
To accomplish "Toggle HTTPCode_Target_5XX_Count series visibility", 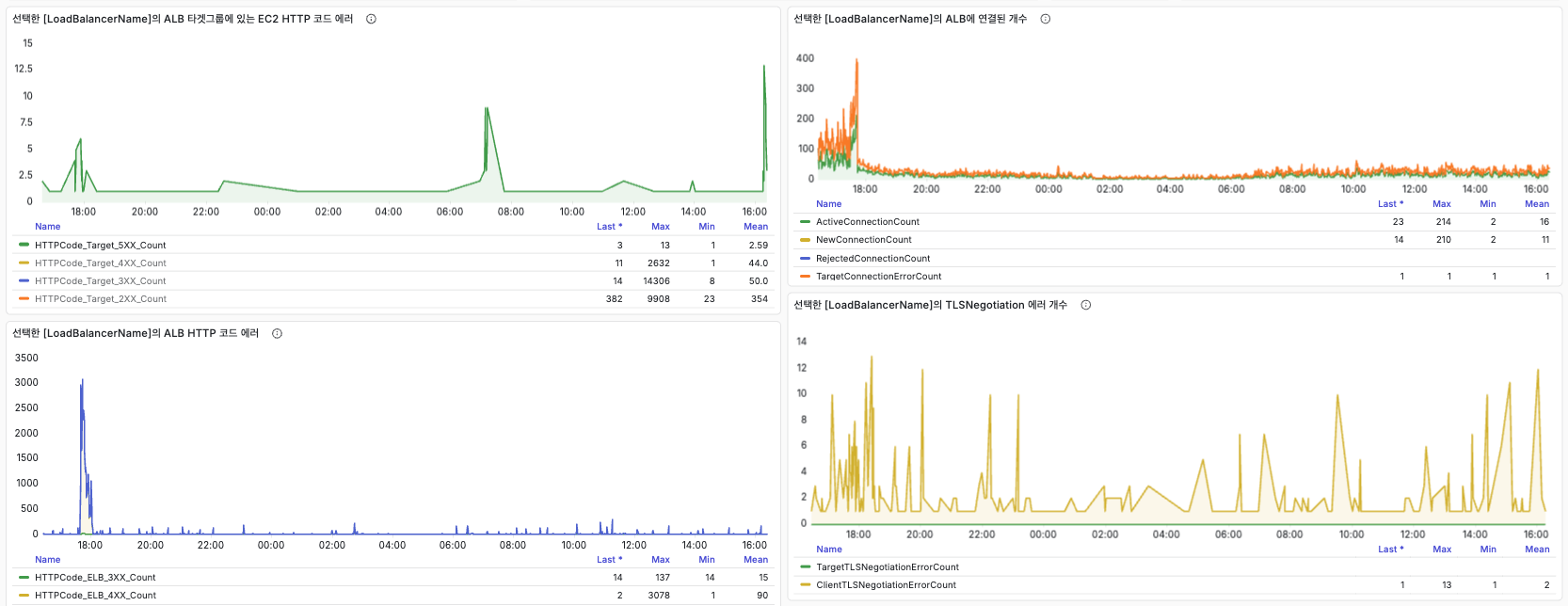I will [100, 246].
